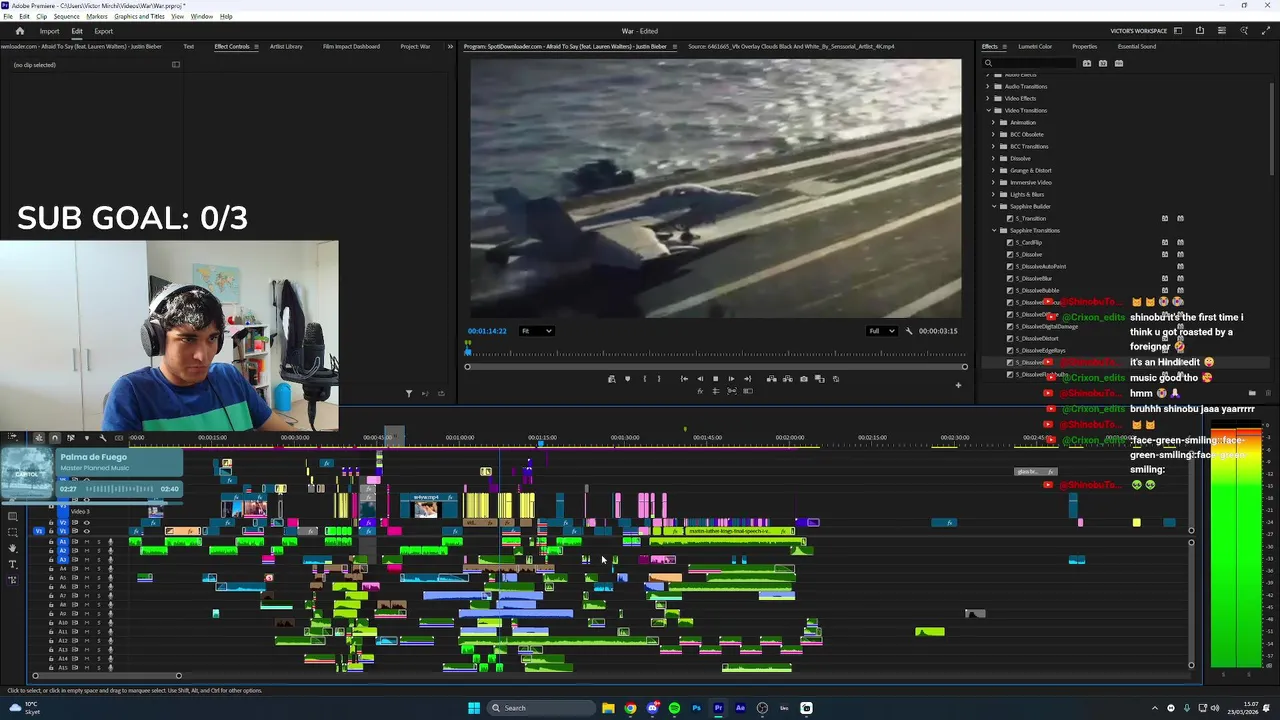This screenshot has height=720, width=1280.
Task: Open Program monitor settings wrench
Action: click(x=909, y=331)
